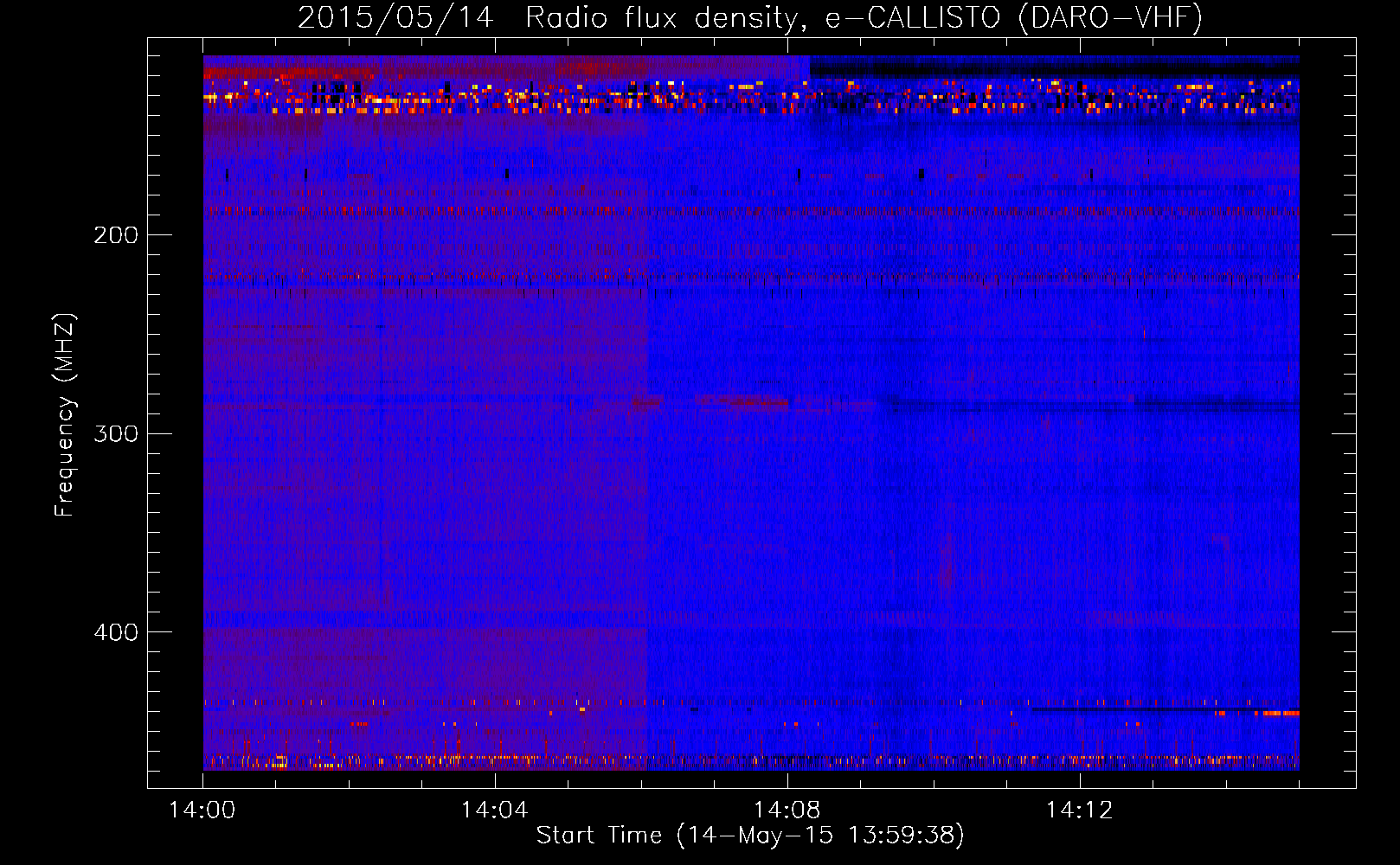
Task: Click the '200' frequency tick label
Action: (x=116, y=235)
